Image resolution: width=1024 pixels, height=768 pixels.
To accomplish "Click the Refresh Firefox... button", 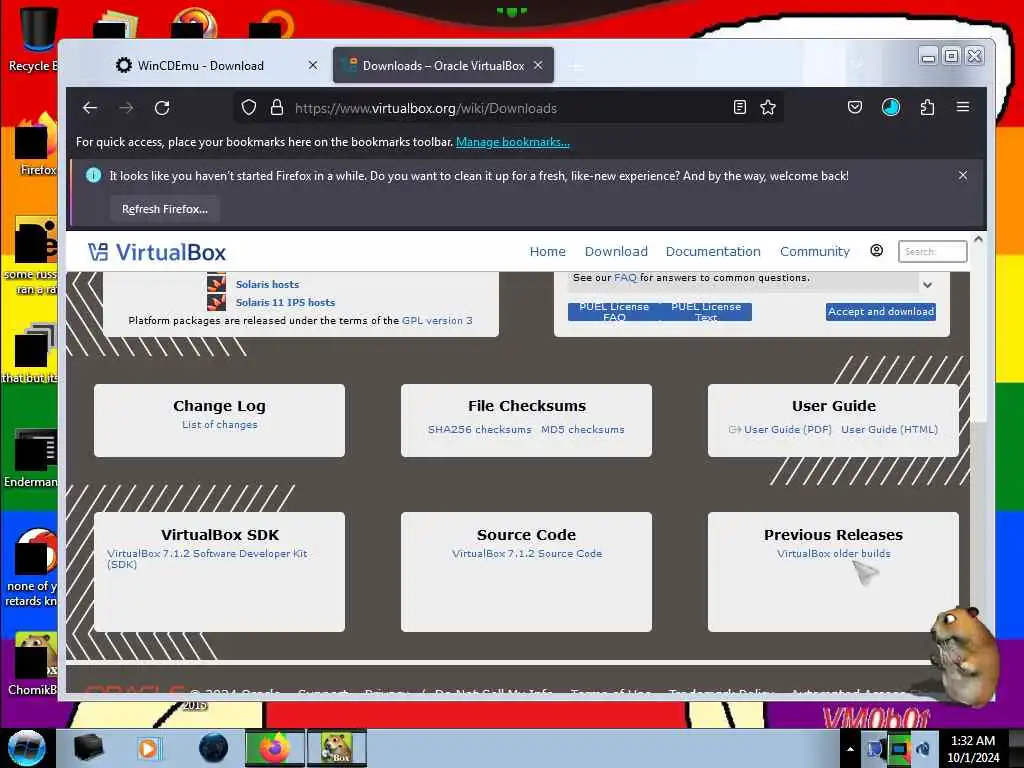I will tap(165, 209).
